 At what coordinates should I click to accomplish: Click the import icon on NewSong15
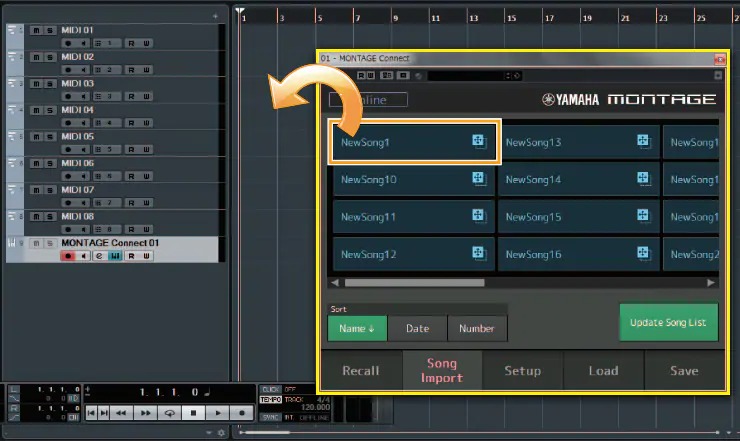[x=644, y=216]
